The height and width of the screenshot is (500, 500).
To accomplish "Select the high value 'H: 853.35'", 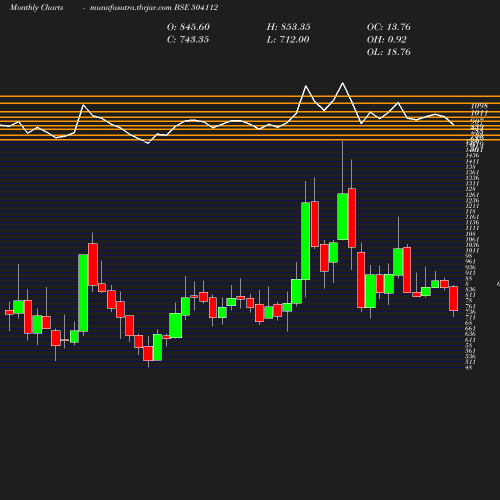I will [288, 27].
